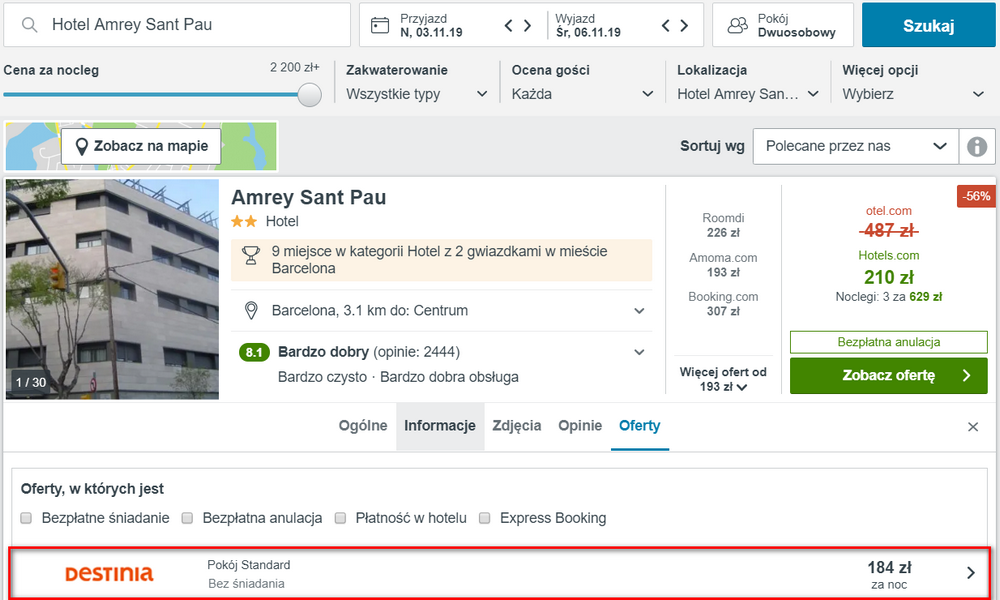Switch to the Opinie tab

click(580, 426)
